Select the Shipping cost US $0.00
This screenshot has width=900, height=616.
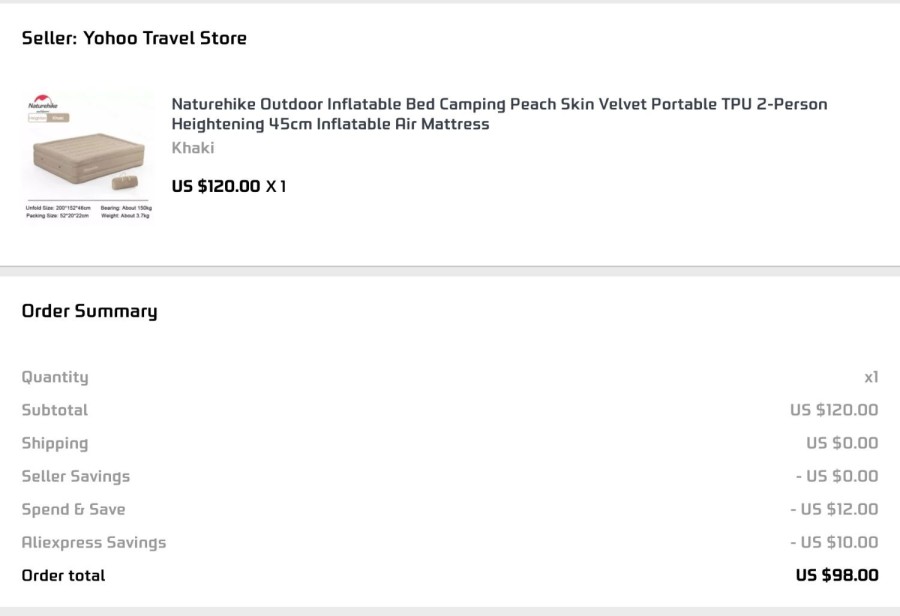842,443
